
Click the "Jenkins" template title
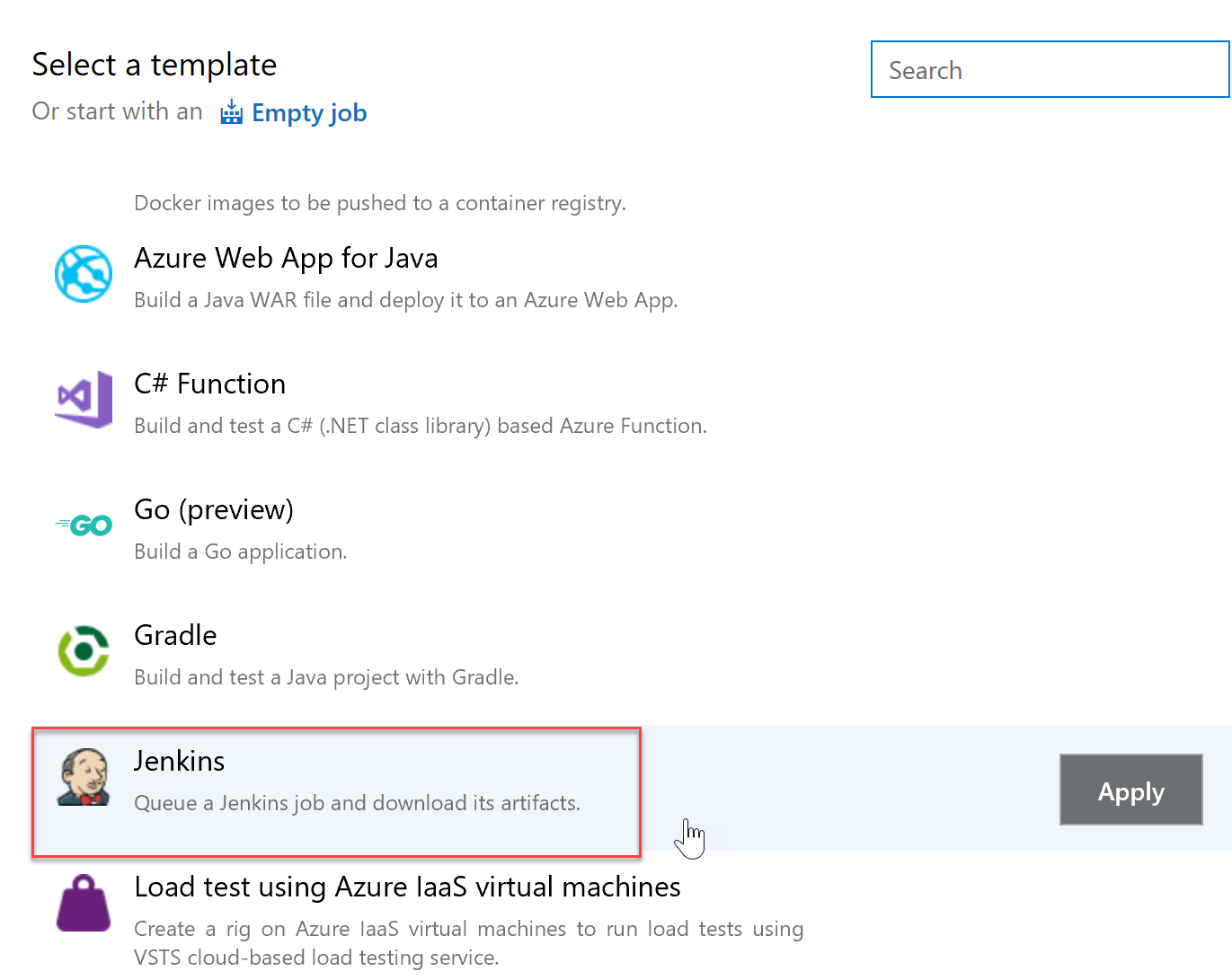[179, 761]
